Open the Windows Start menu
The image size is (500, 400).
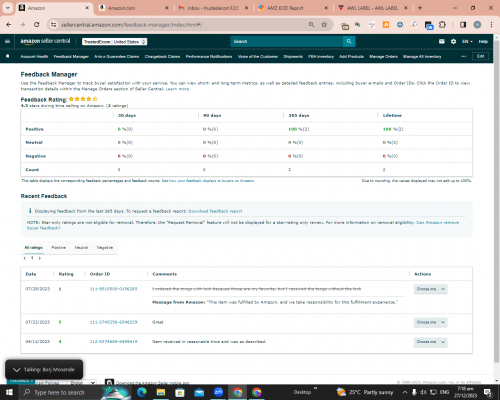9,392
